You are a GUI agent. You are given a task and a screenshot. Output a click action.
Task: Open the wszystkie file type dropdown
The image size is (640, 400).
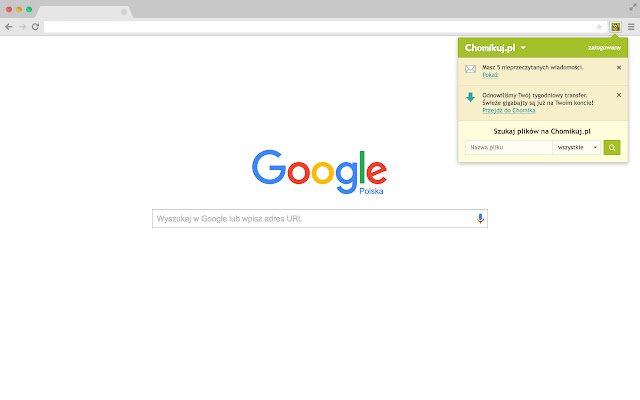576,147
